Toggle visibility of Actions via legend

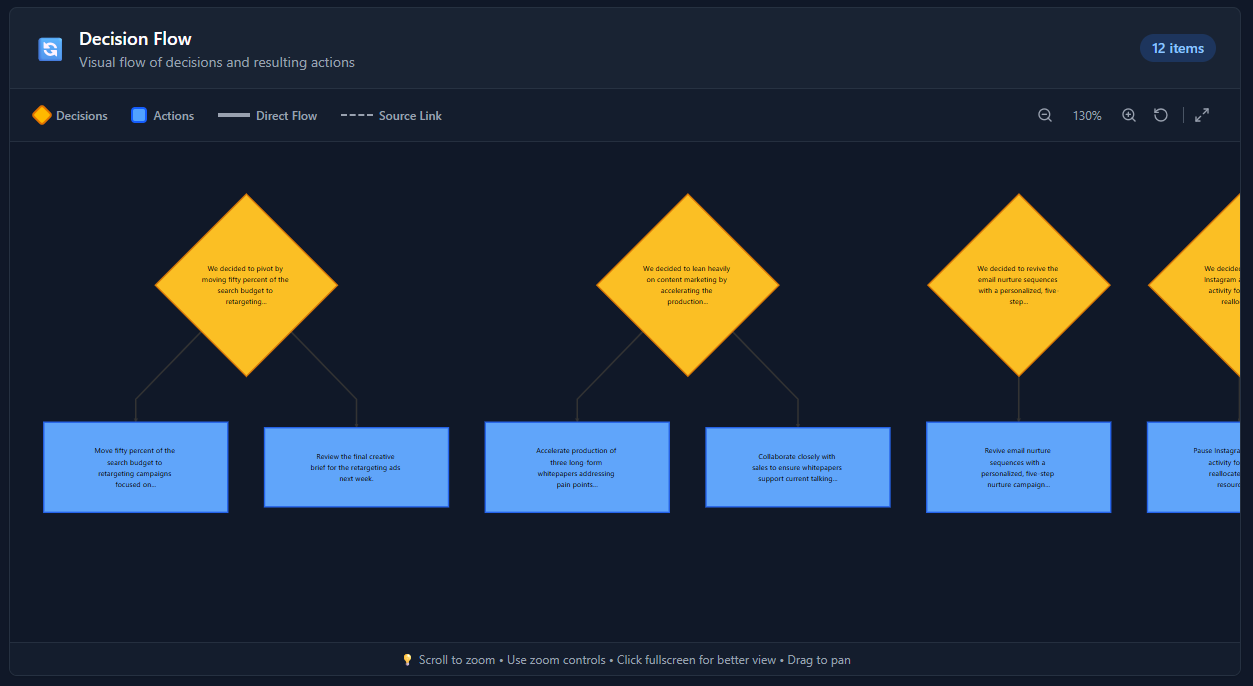pos(173,115)
